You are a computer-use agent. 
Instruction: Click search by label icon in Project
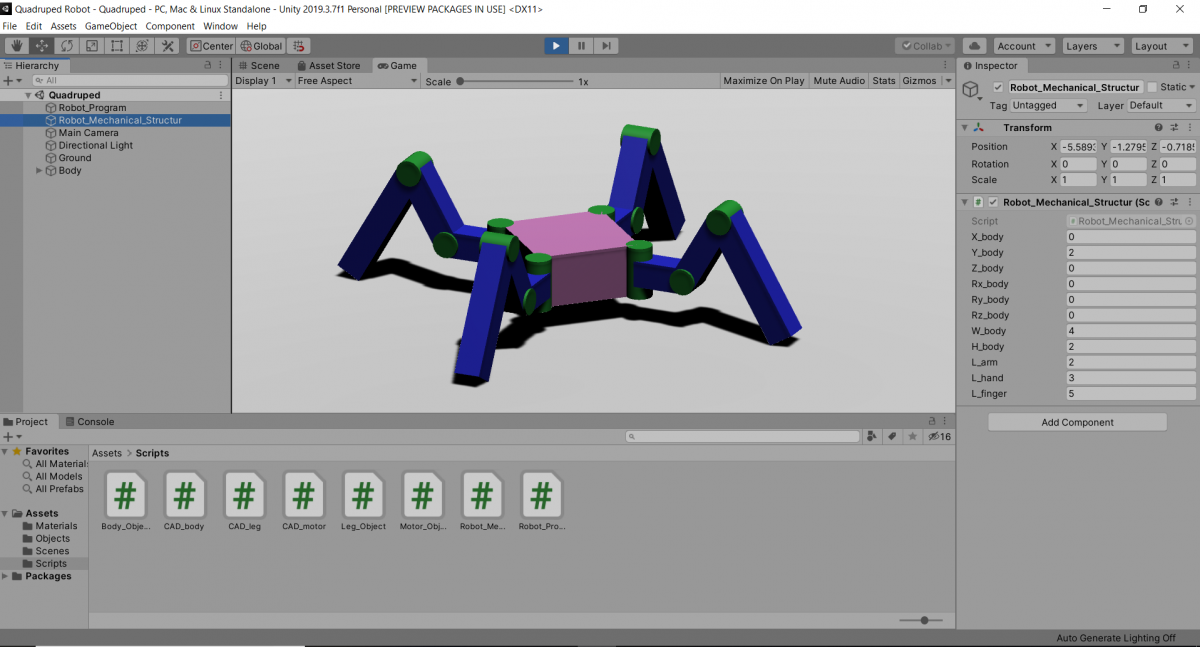point(892,437)
